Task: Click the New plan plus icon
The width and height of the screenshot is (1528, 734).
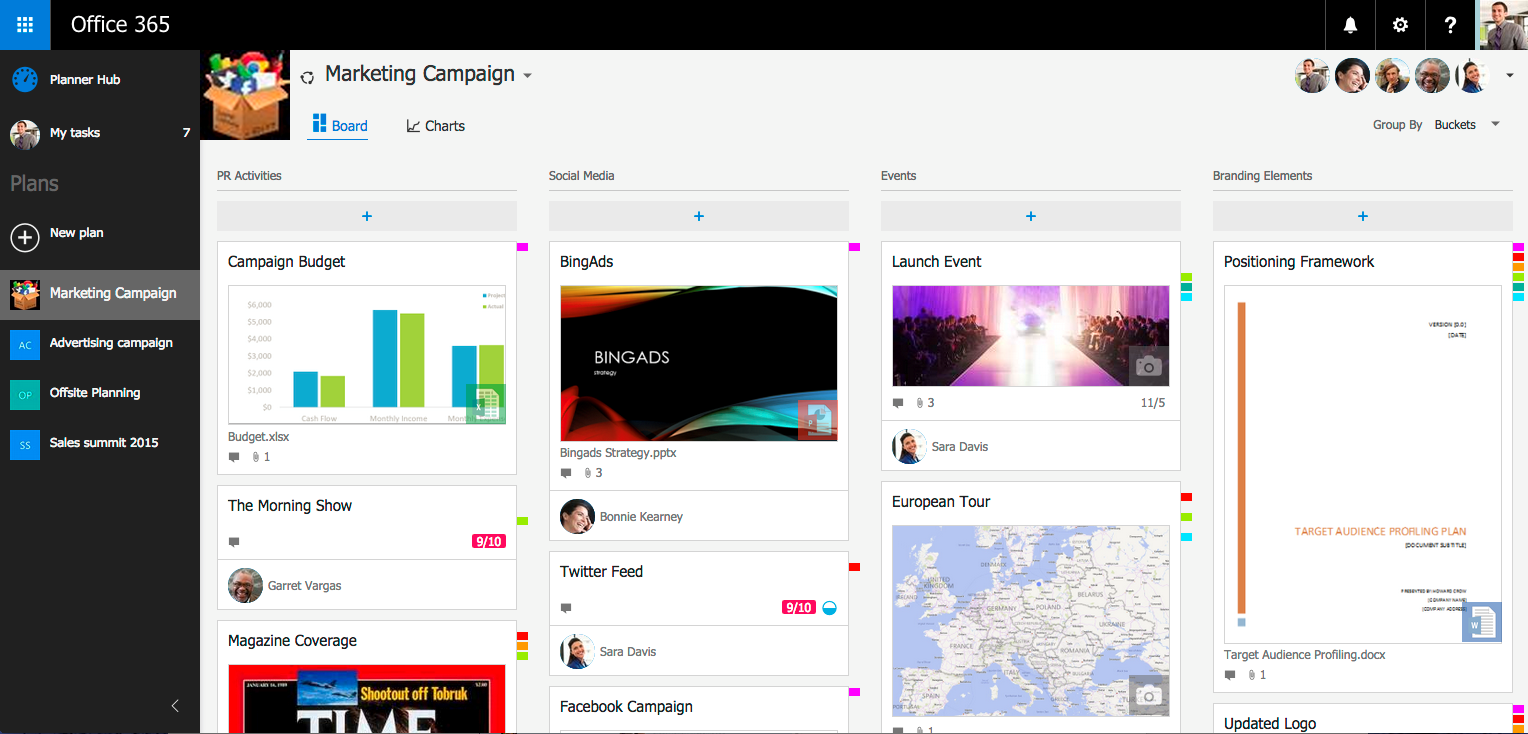Action: click(24, 237)
